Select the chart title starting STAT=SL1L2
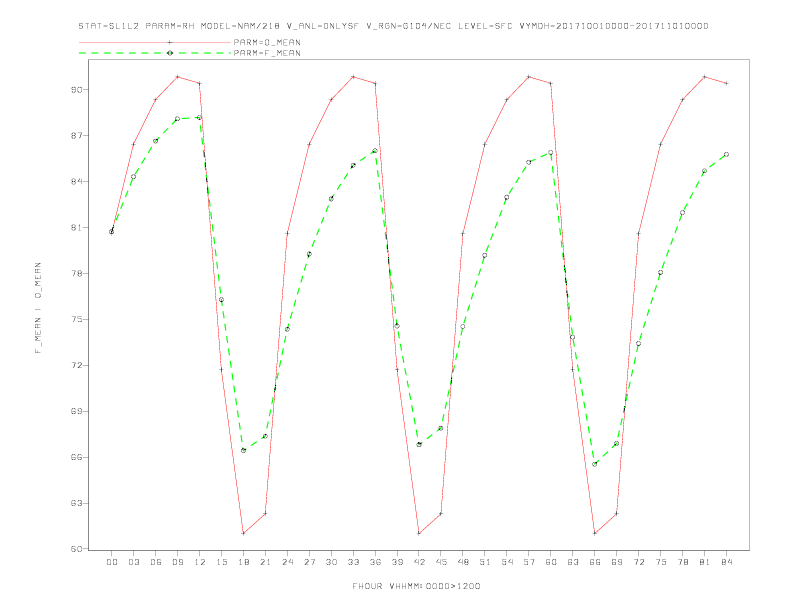The image size is (792, 612). [x=393, y=26]
